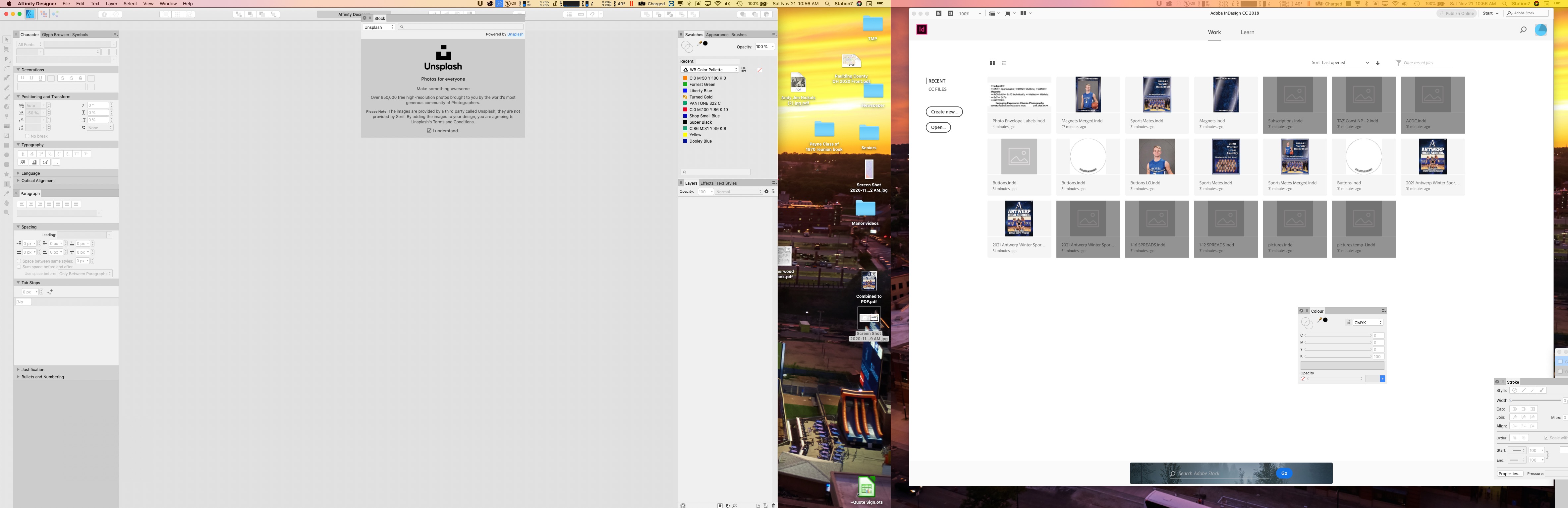
Task: Click the layer lock icon
Action: pyautogui.click(x=773, y=192)
